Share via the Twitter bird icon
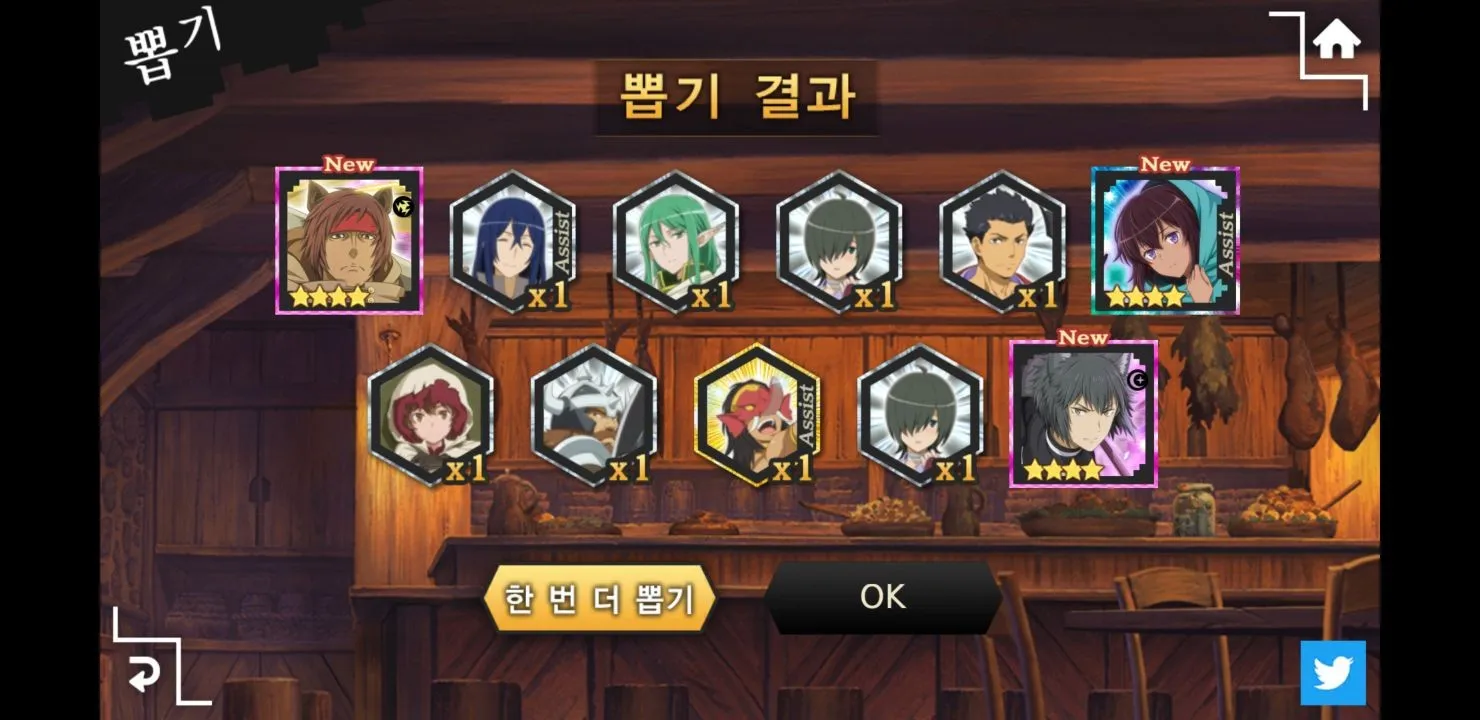1480x720 pixels. click(x=1333, y=673)
